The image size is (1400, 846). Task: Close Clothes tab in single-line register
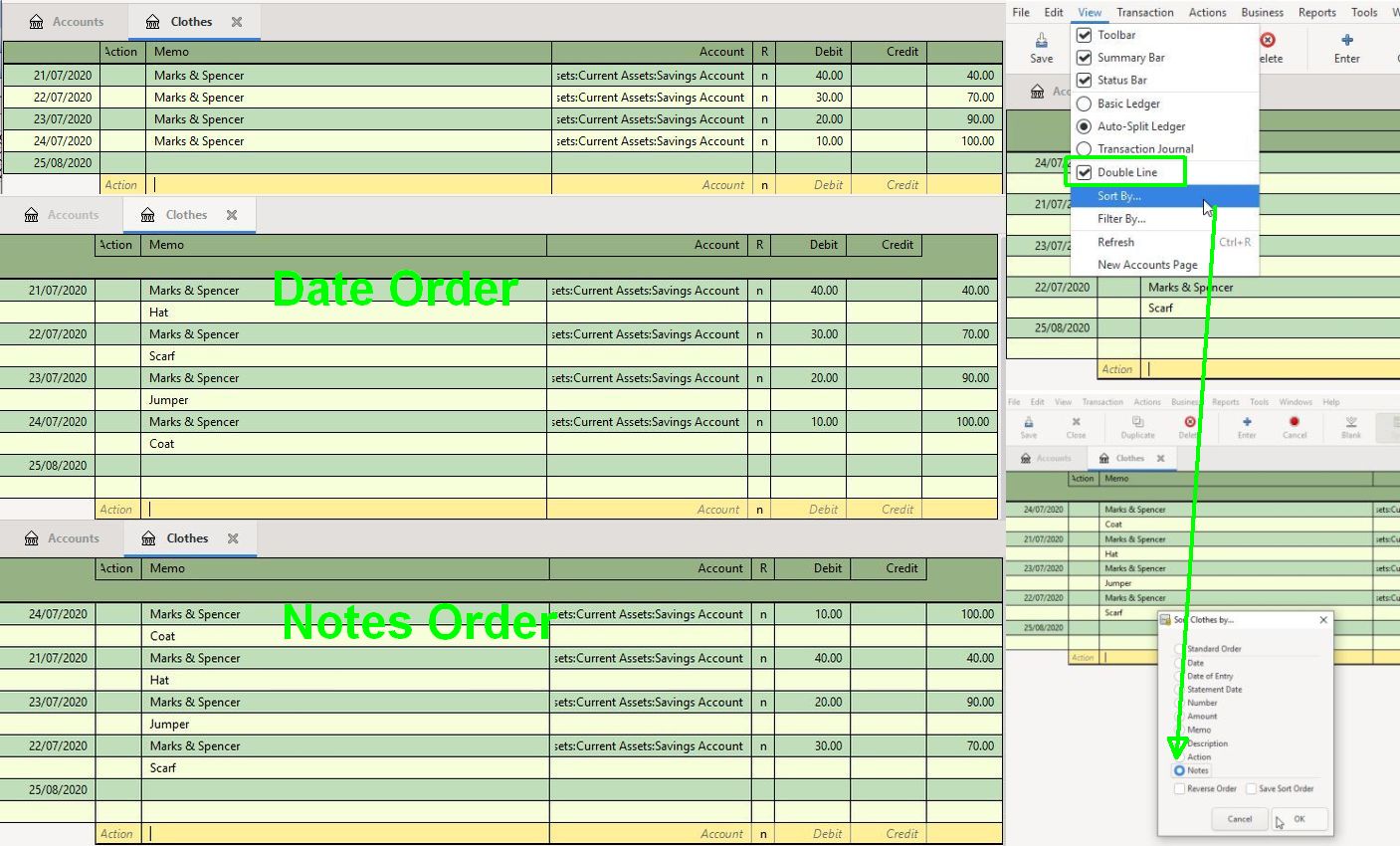[237, 22]
